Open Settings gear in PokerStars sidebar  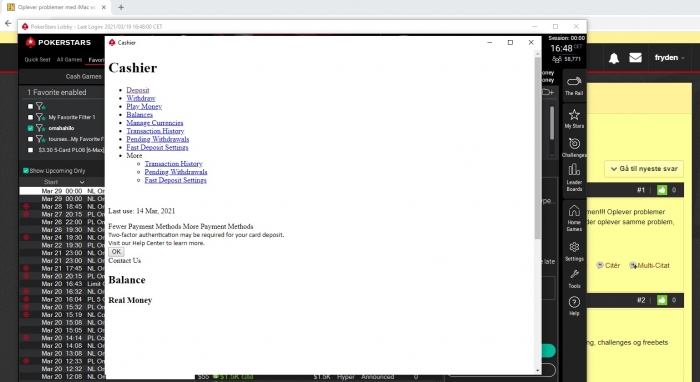click(574, 251)
